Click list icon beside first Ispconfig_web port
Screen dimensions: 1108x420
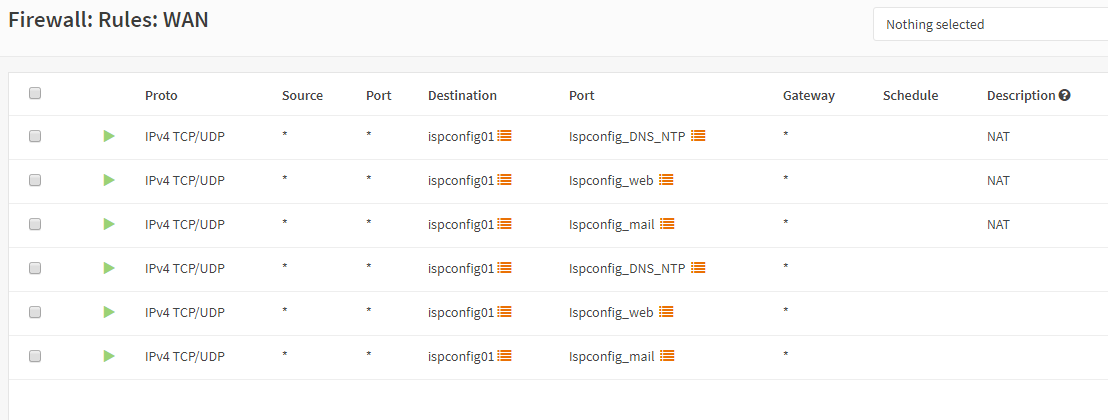click(666, 180)
